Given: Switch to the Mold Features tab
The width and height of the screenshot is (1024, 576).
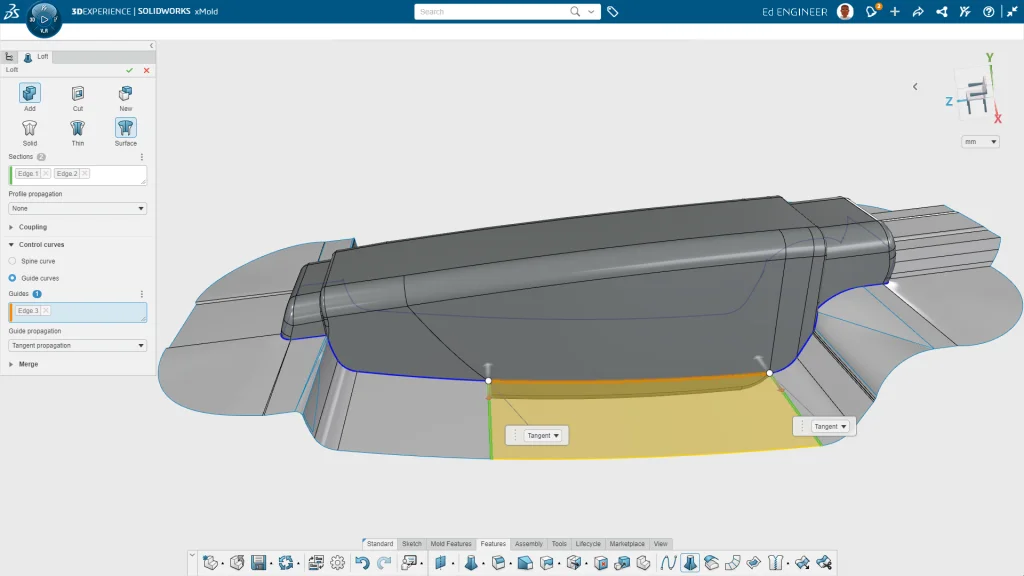Looking at the screenshot, I should (x=451, y=544).
